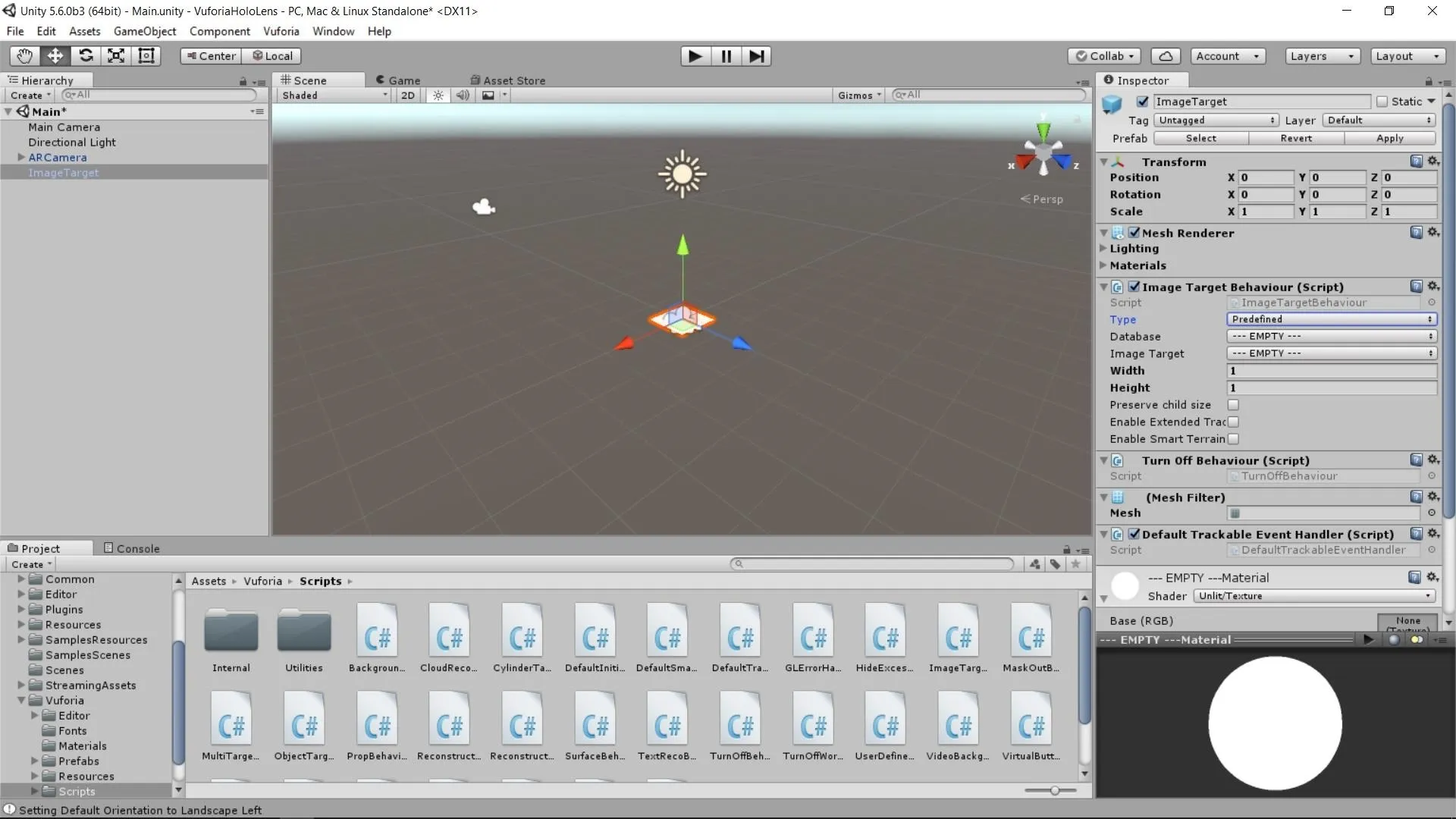This screenshot has height=819, width=1456.
Task: Open the Vuforia menu
Action: tap(281, 31)
